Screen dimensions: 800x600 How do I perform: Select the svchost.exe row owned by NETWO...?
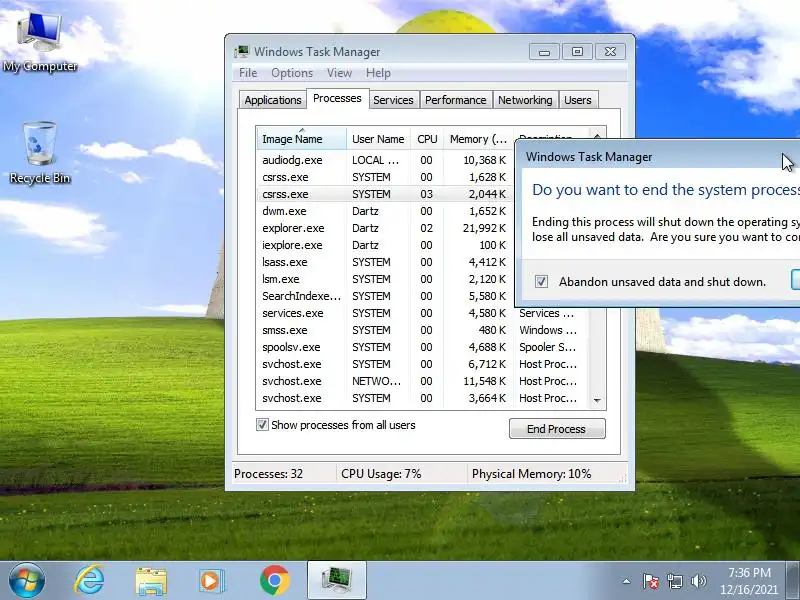(422, 381)
